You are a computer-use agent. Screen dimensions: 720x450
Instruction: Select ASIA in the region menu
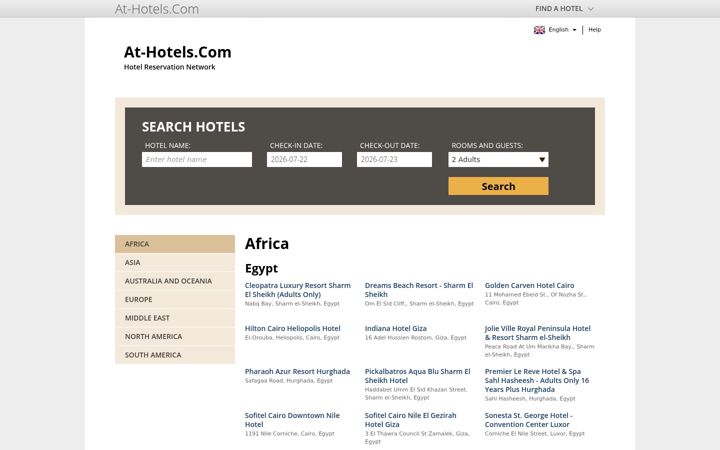tap(174, 262)
